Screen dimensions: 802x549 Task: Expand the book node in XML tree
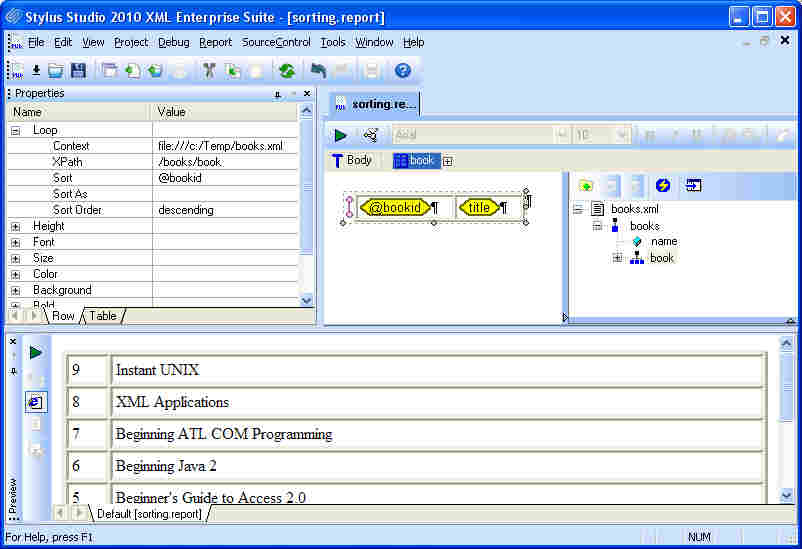[617, 258]
